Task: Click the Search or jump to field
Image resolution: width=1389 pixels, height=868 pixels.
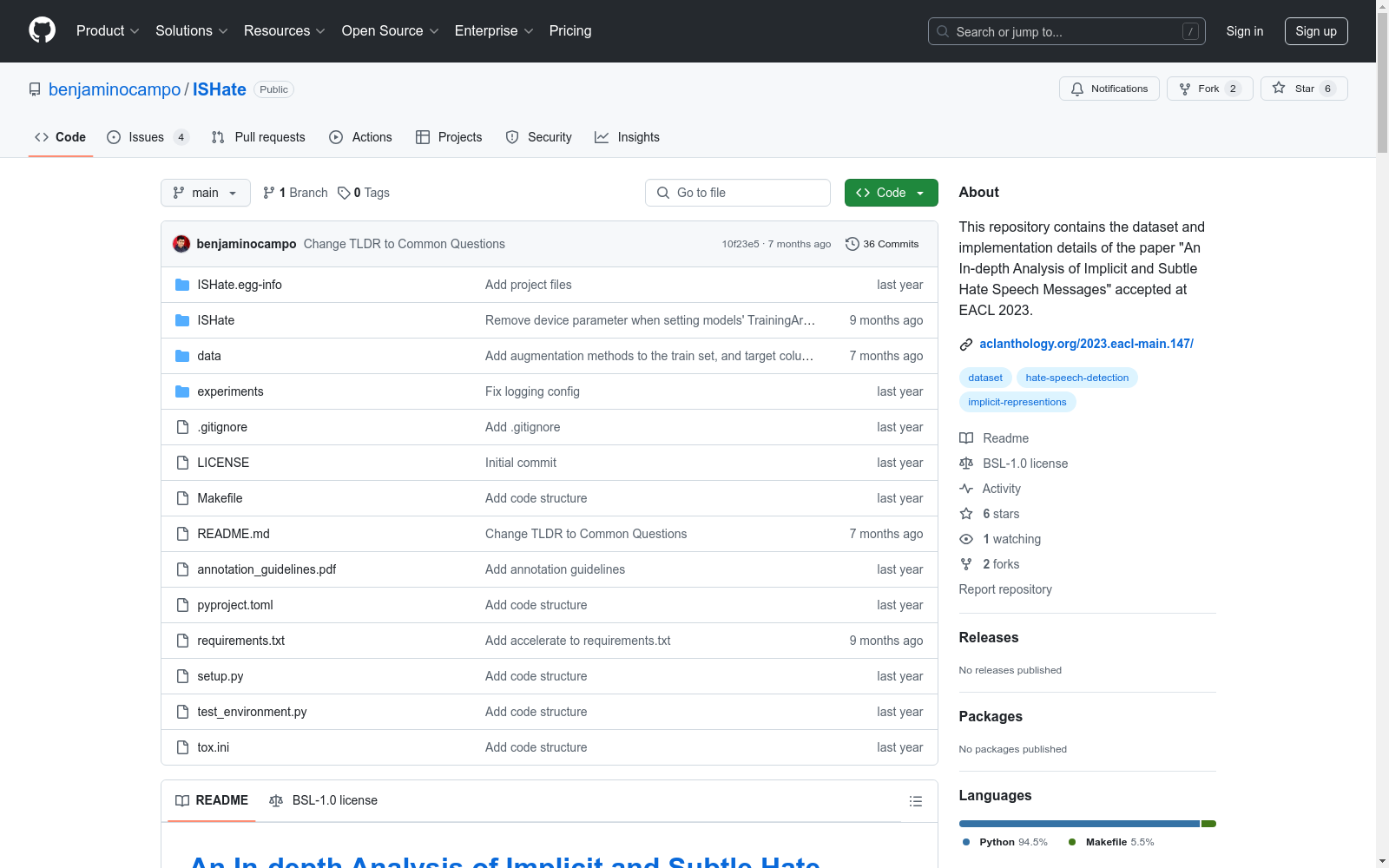Action: [1067, 31]
